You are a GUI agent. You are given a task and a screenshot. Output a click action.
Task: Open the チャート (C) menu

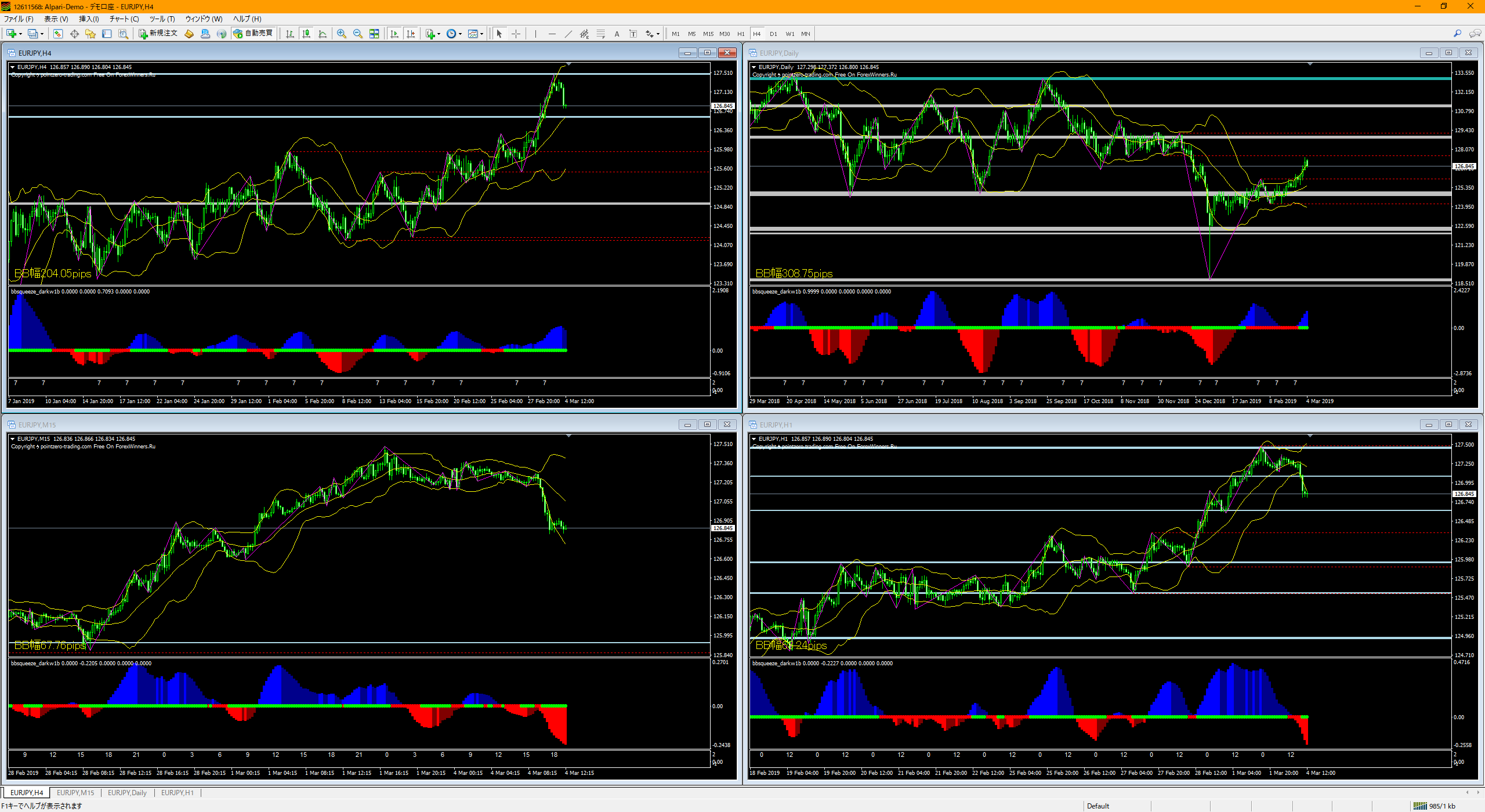[124, 19]
